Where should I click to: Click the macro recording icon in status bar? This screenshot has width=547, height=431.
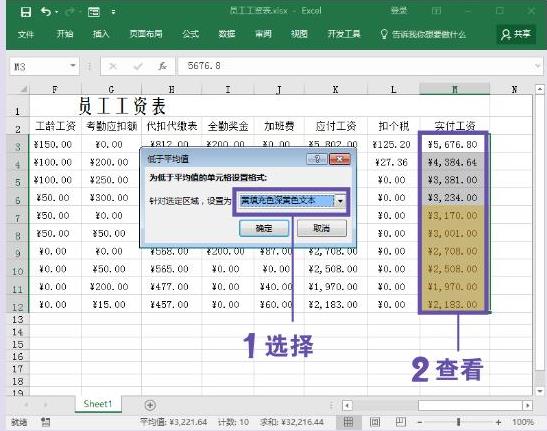[45, 422]
